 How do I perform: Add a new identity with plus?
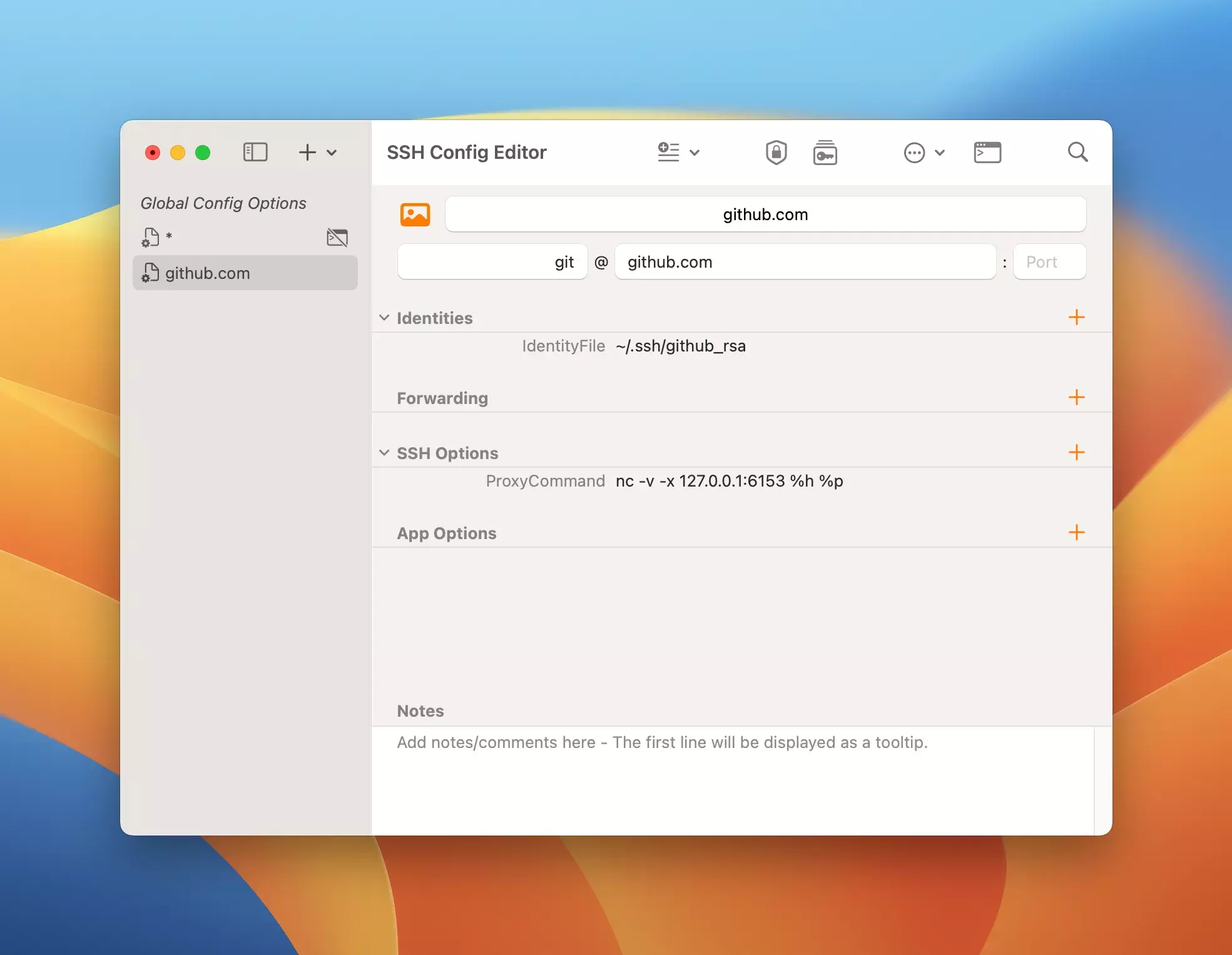coord(1076,317)
